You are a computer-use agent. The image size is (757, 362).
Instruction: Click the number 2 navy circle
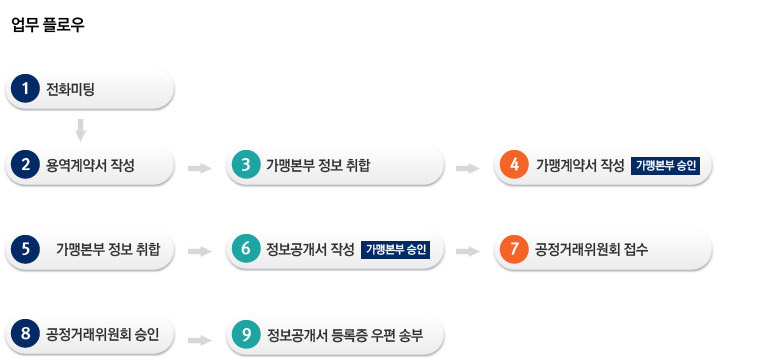point(25,165)
